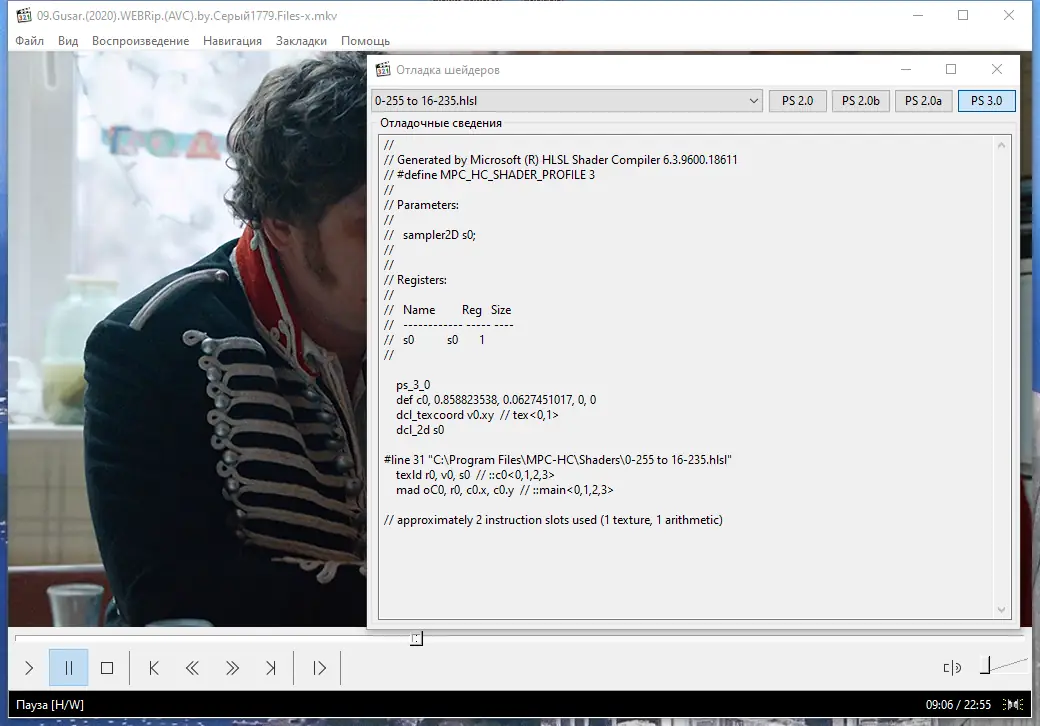
Task: Click the 0-255 to 16-235.hlsl combo box
Action: coord(566,101)
